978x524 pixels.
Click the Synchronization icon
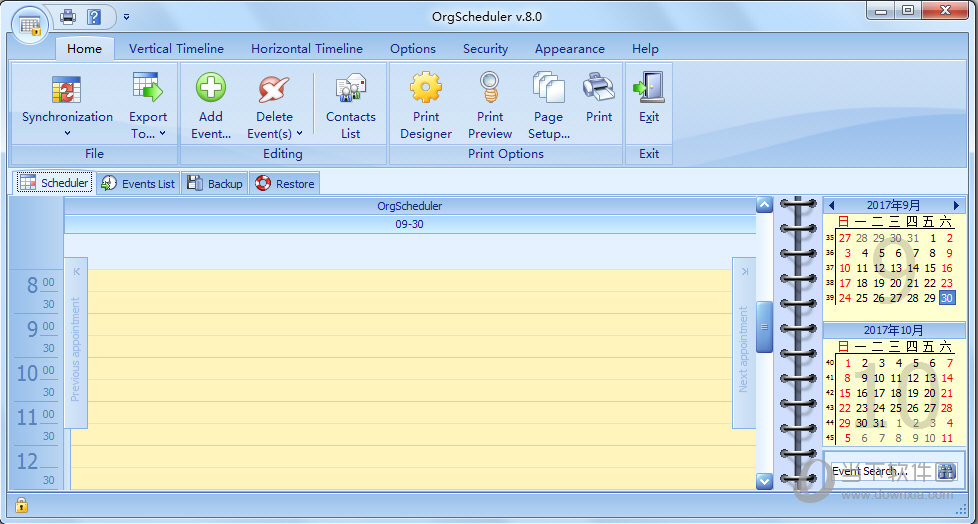(67, 90)
